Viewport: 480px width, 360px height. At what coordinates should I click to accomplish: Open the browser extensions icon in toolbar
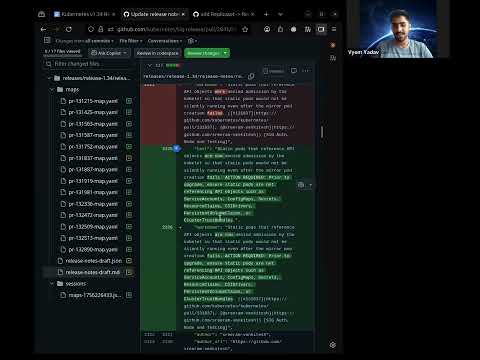[280, 29]
